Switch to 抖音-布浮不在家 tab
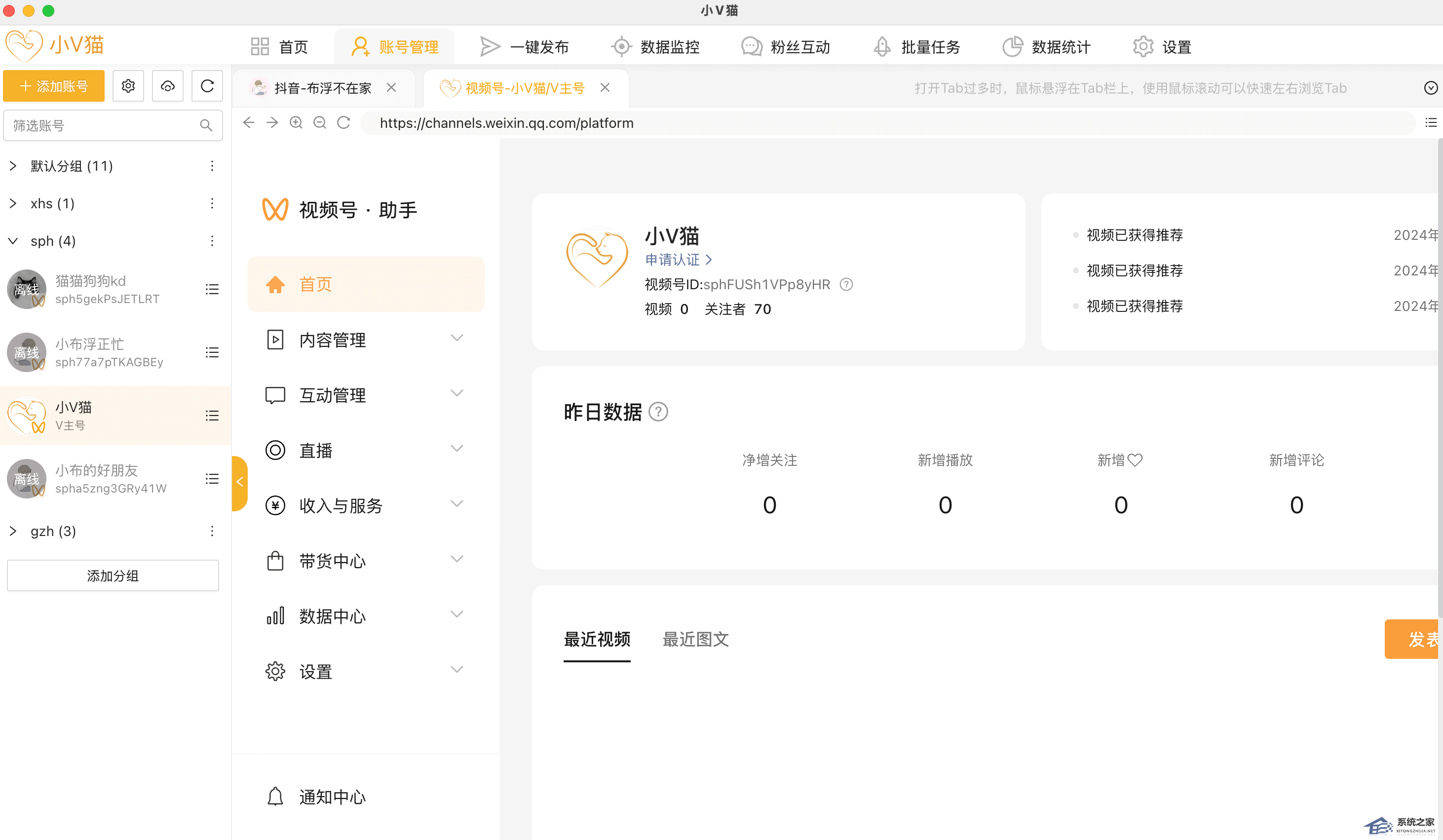Image resolution: width=1443 pixels, height=840 pixels. point(325,88)
